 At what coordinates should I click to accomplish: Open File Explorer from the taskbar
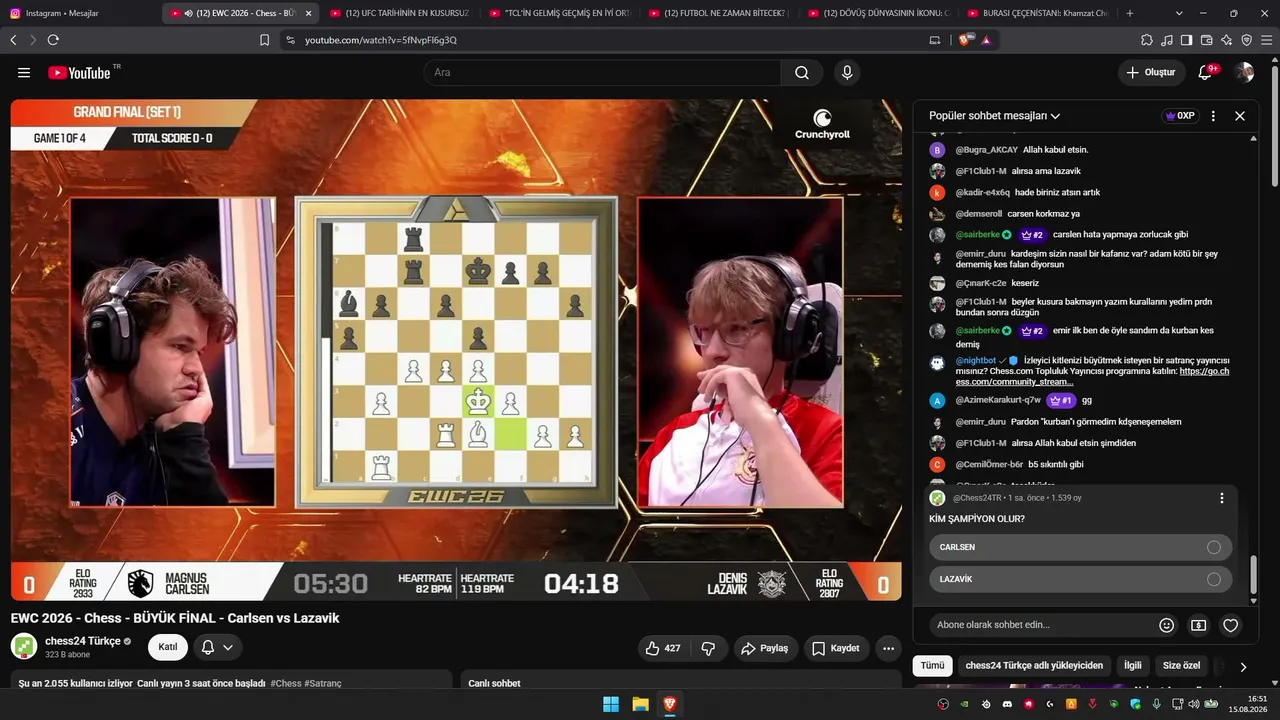(x=640, y=704)
